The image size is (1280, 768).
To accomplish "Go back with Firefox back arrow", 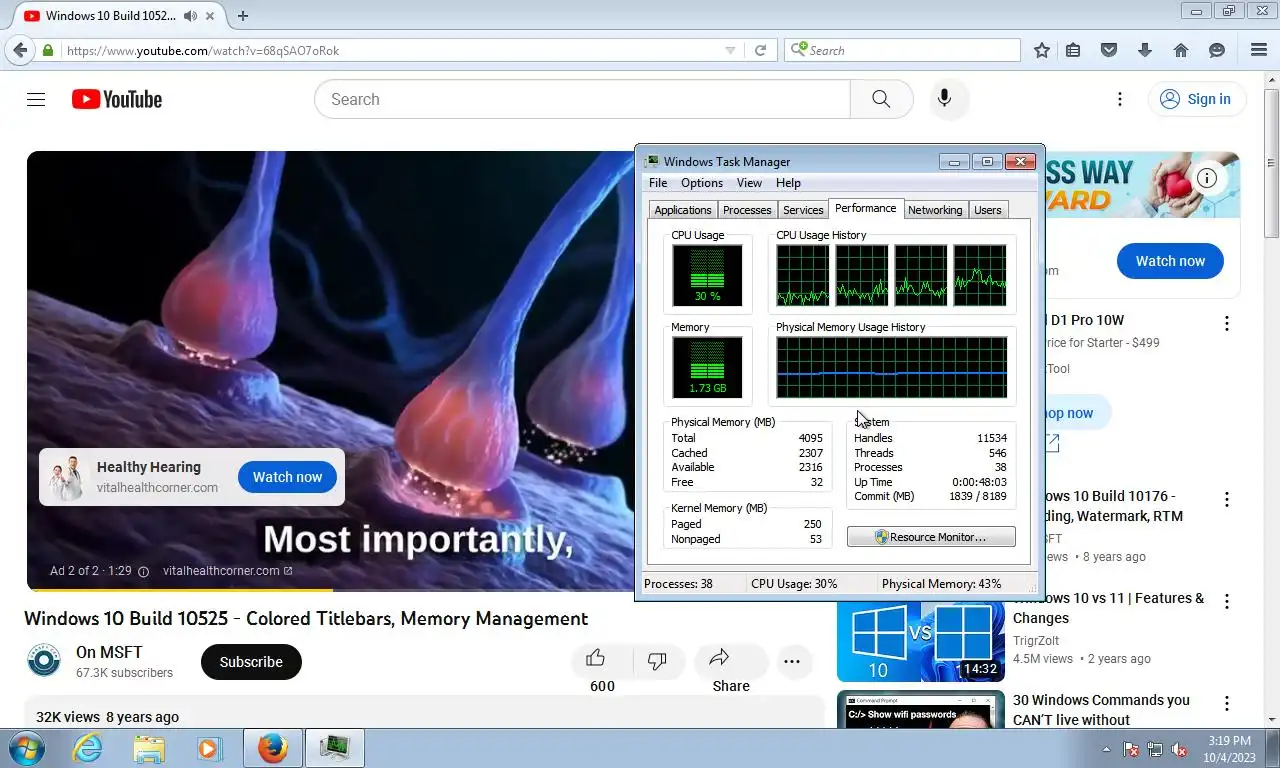I will click(x=19, y=50).
